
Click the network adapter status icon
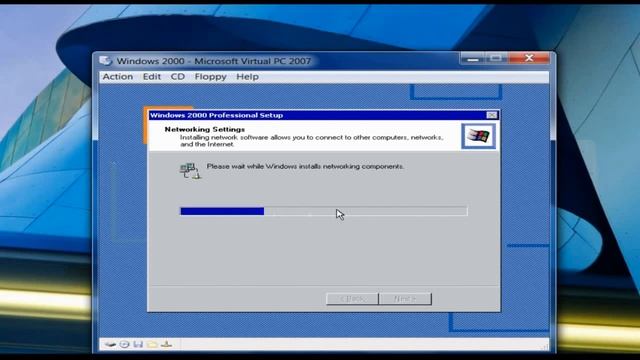[166, 344]
